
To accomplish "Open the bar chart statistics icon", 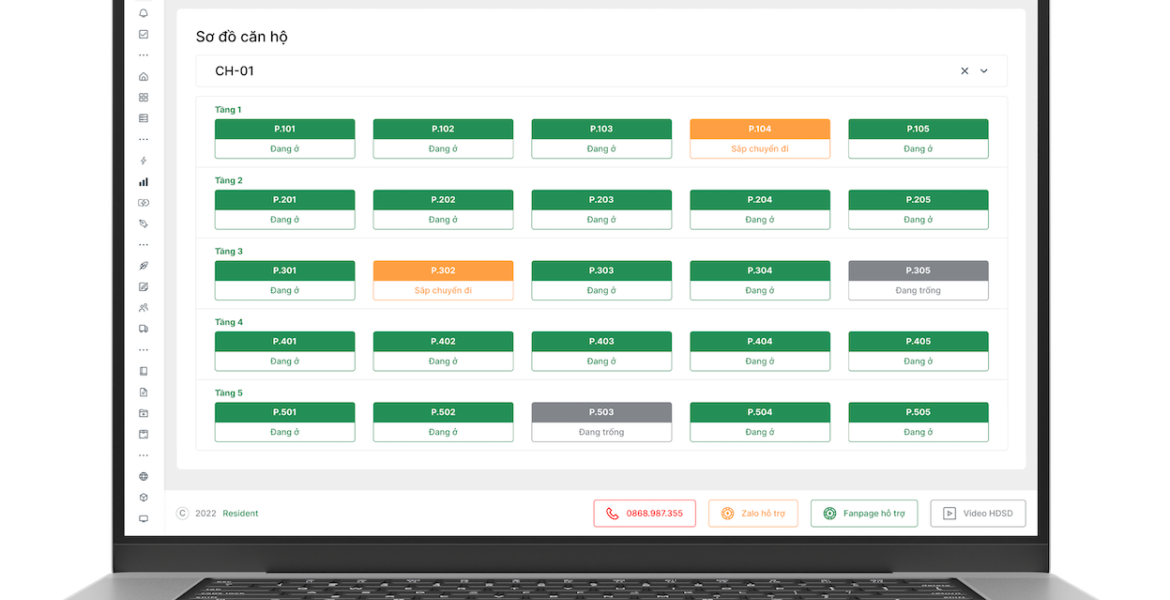I will coord(143,182).
